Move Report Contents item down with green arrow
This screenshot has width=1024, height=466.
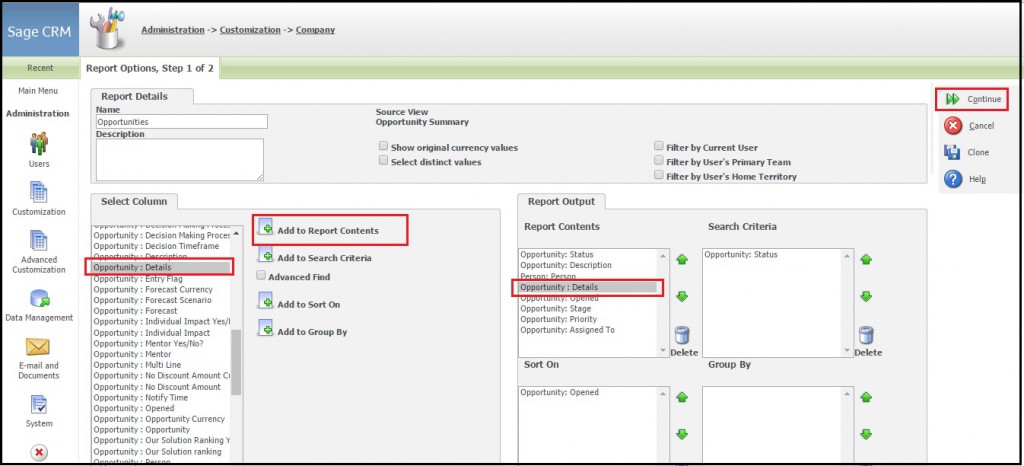point(682,296)
